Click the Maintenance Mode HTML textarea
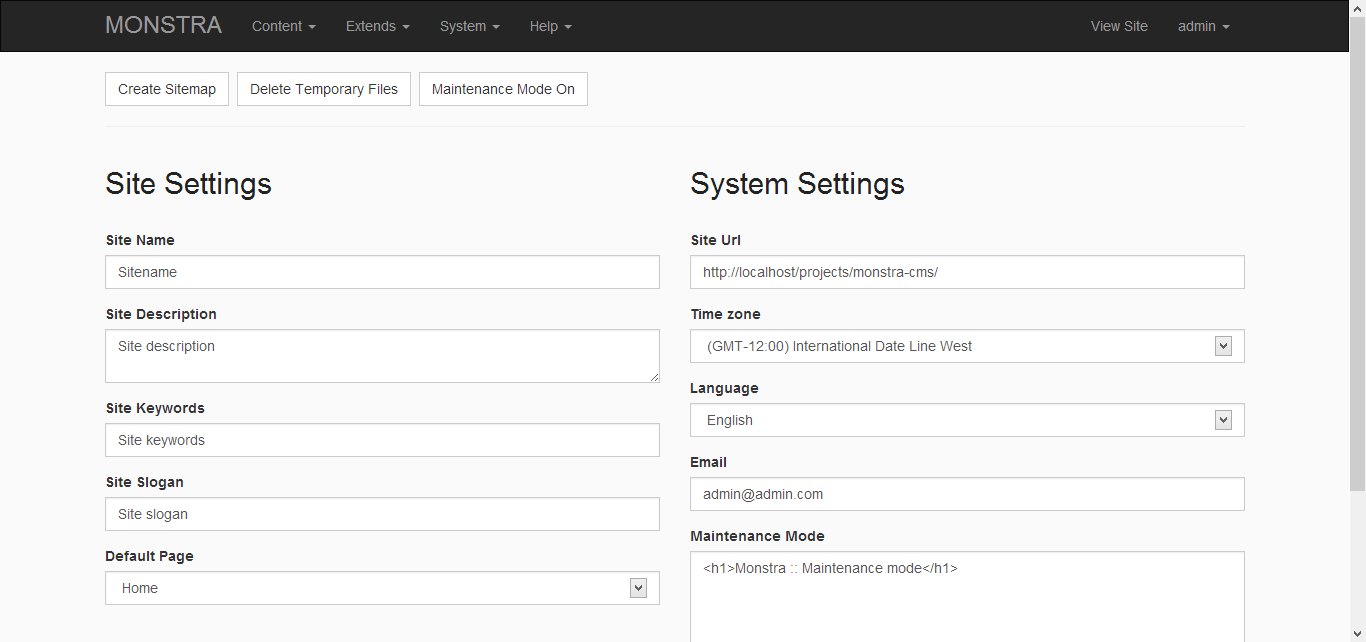Image resolution: width=1366 pixels, height=642 pixels. point(967,600)
